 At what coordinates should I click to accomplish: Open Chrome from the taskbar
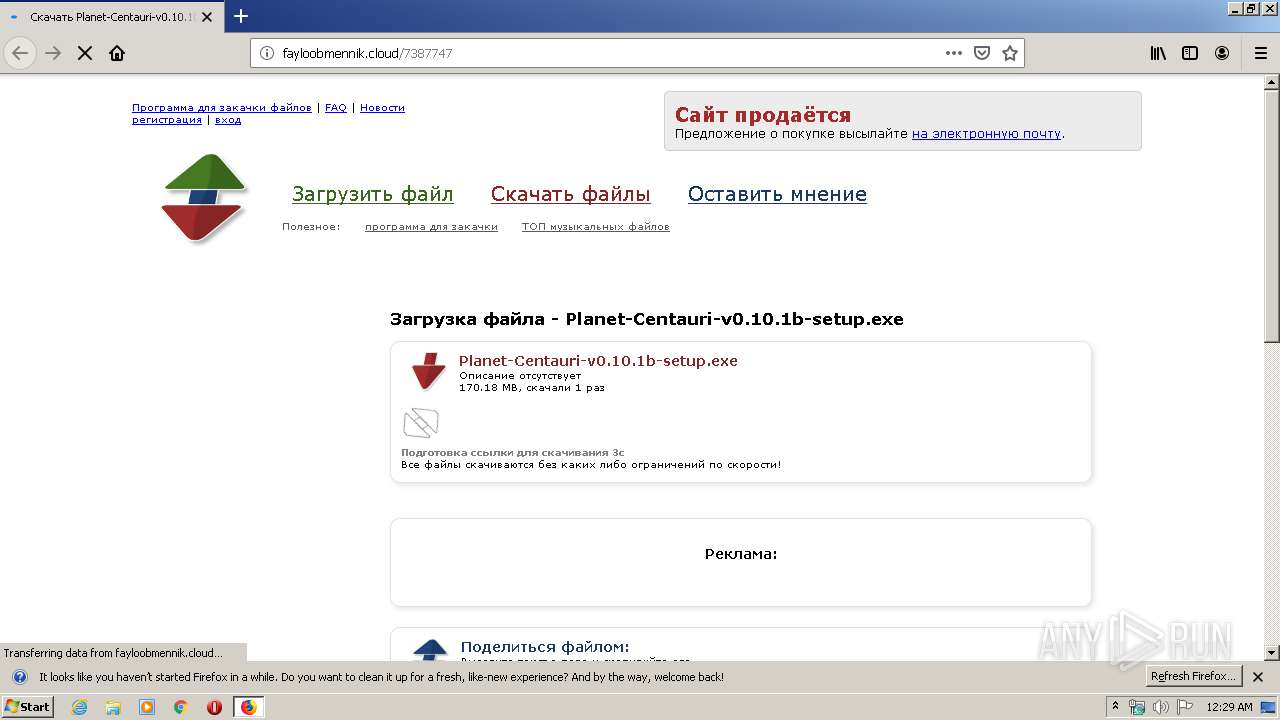pos(180,707)
